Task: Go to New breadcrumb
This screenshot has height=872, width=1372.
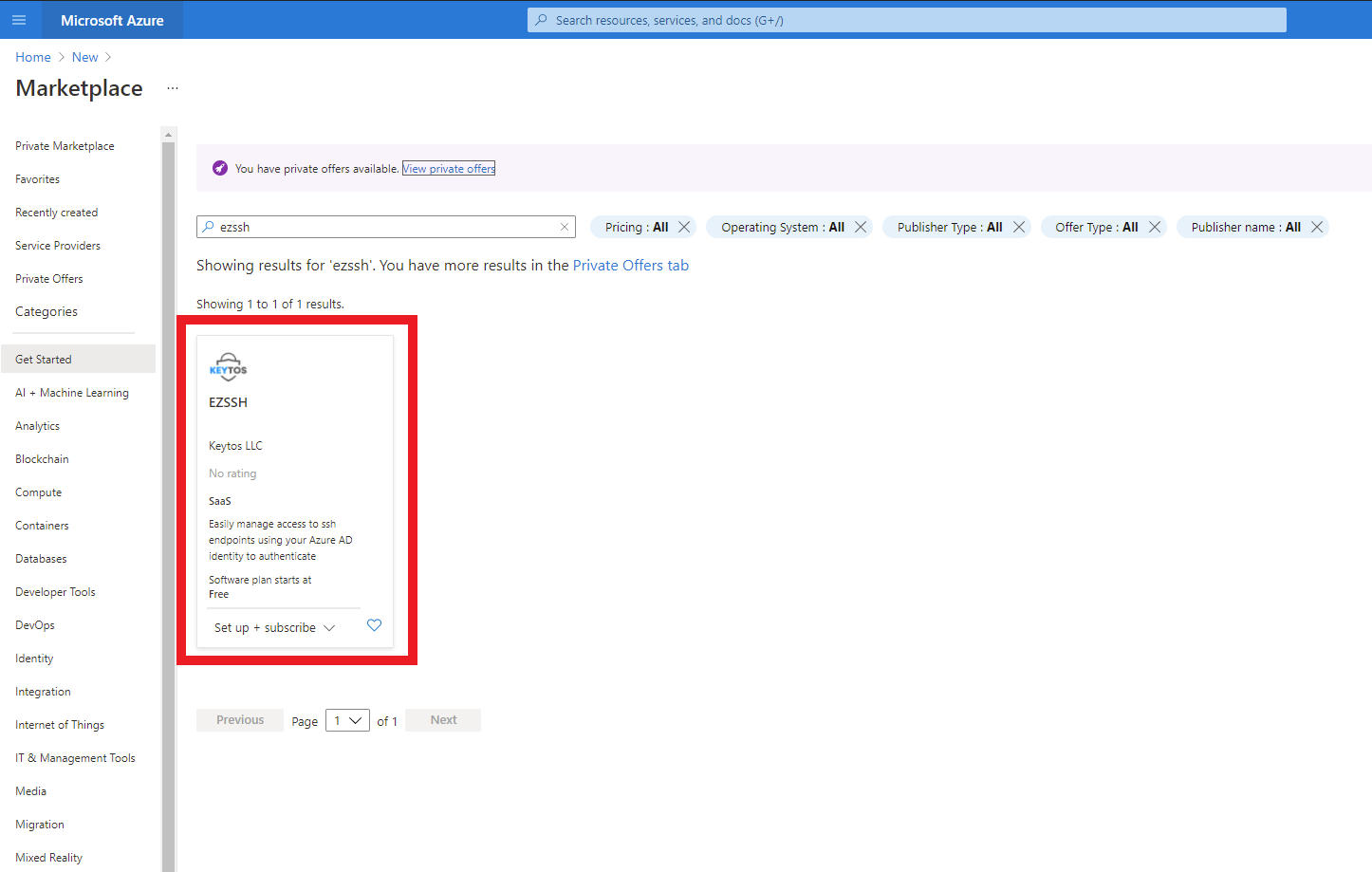Action: pyautogui.click(x=85, y=57)
